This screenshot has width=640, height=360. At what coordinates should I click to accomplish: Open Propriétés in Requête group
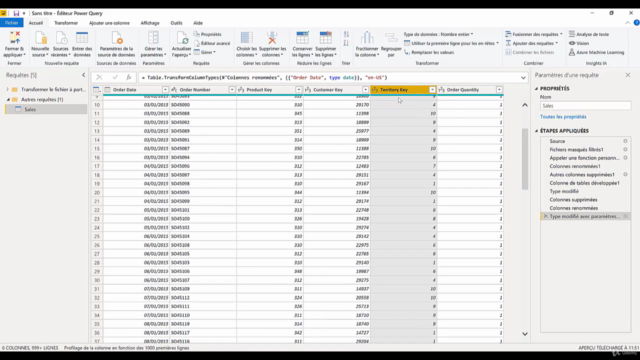click(x=208, y=34)
